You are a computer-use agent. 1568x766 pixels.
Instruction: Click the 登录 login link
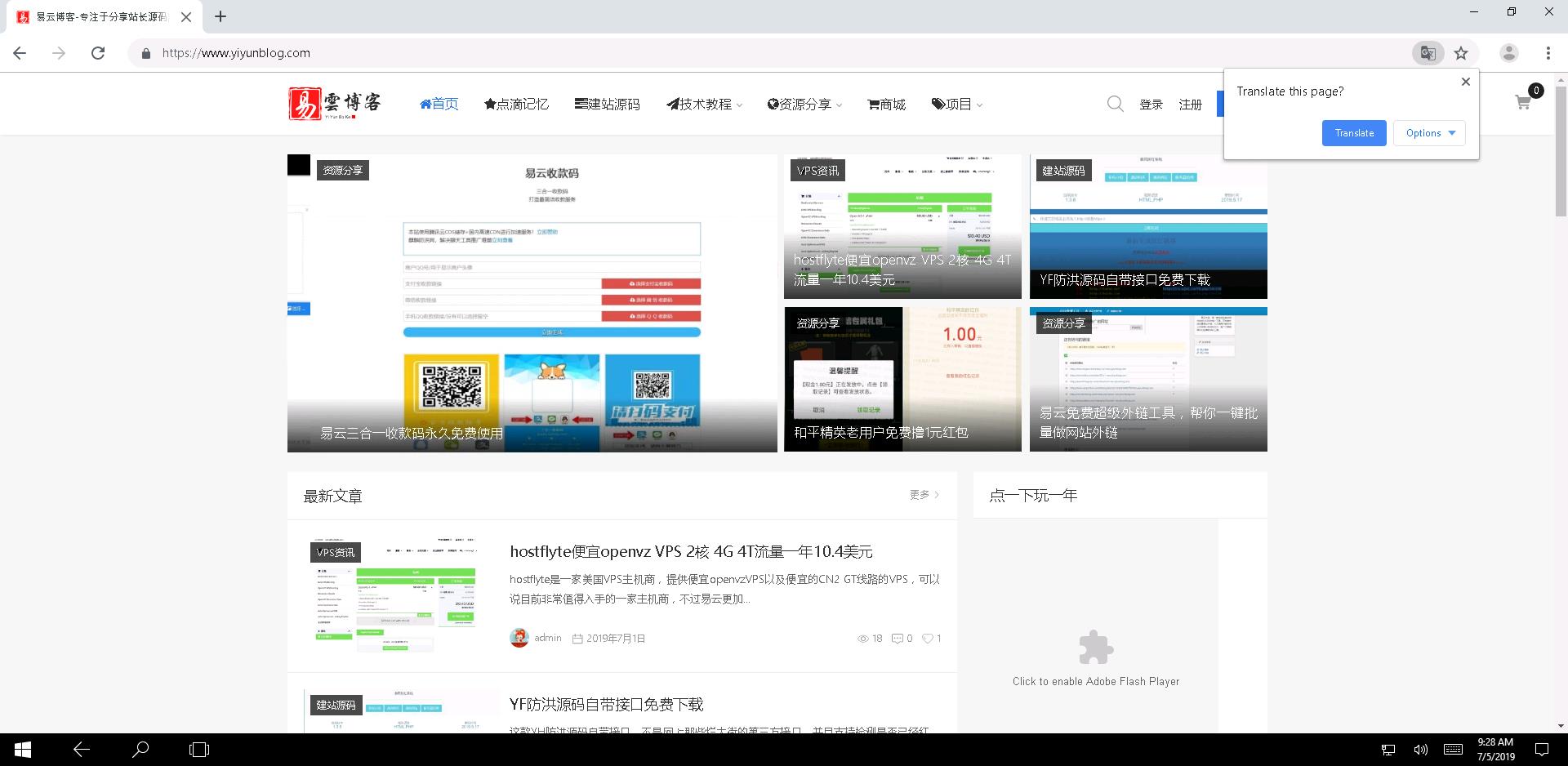[x=1151, y=105]
